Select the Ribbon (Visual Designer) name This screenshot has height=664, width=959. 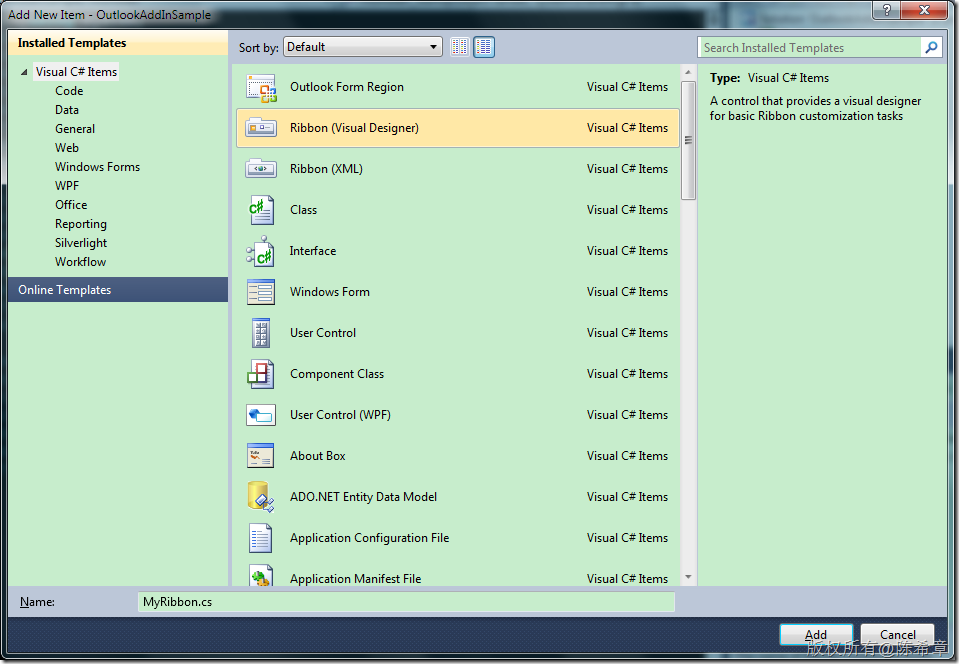click(x=354, y=128)
